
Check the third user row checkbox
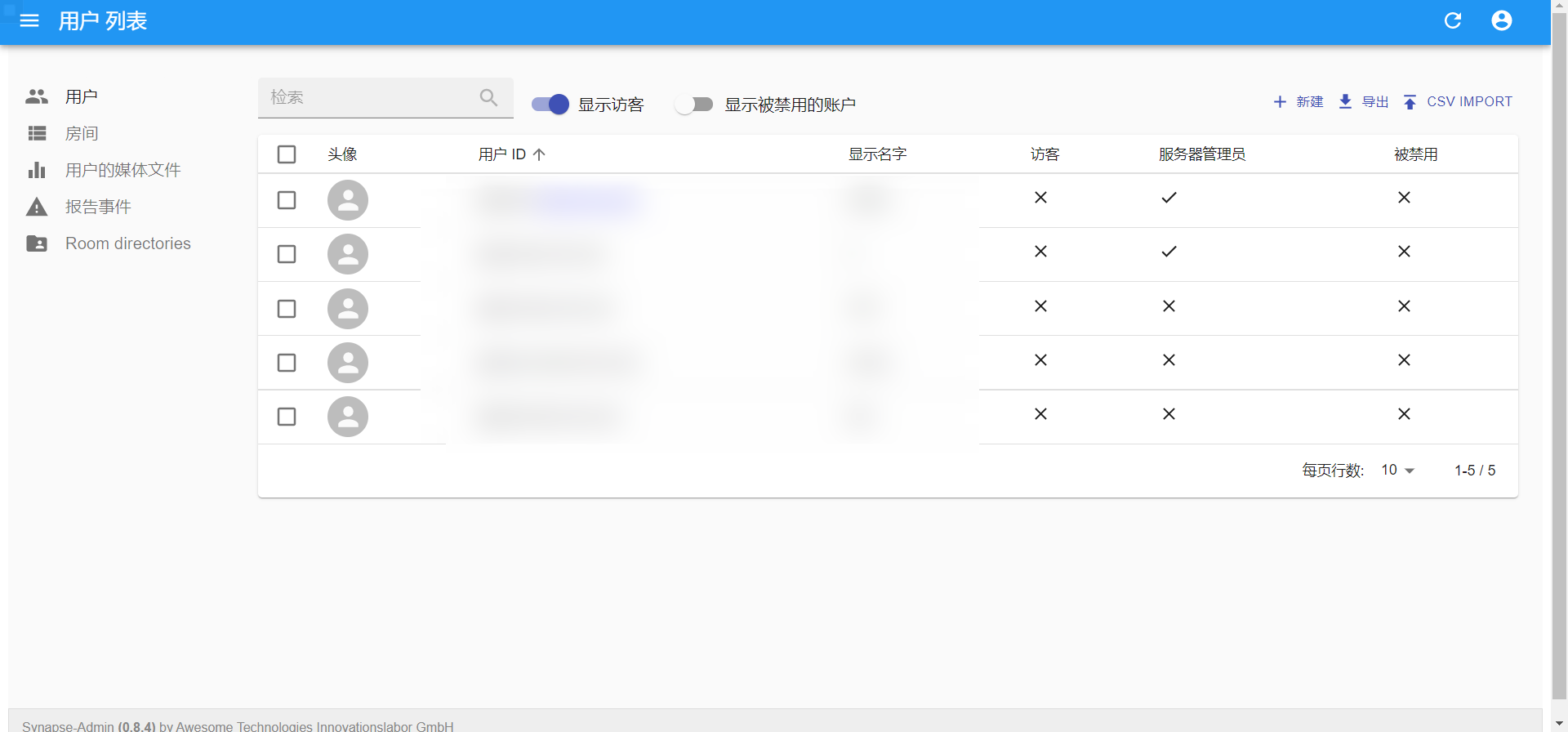(287, 309)
